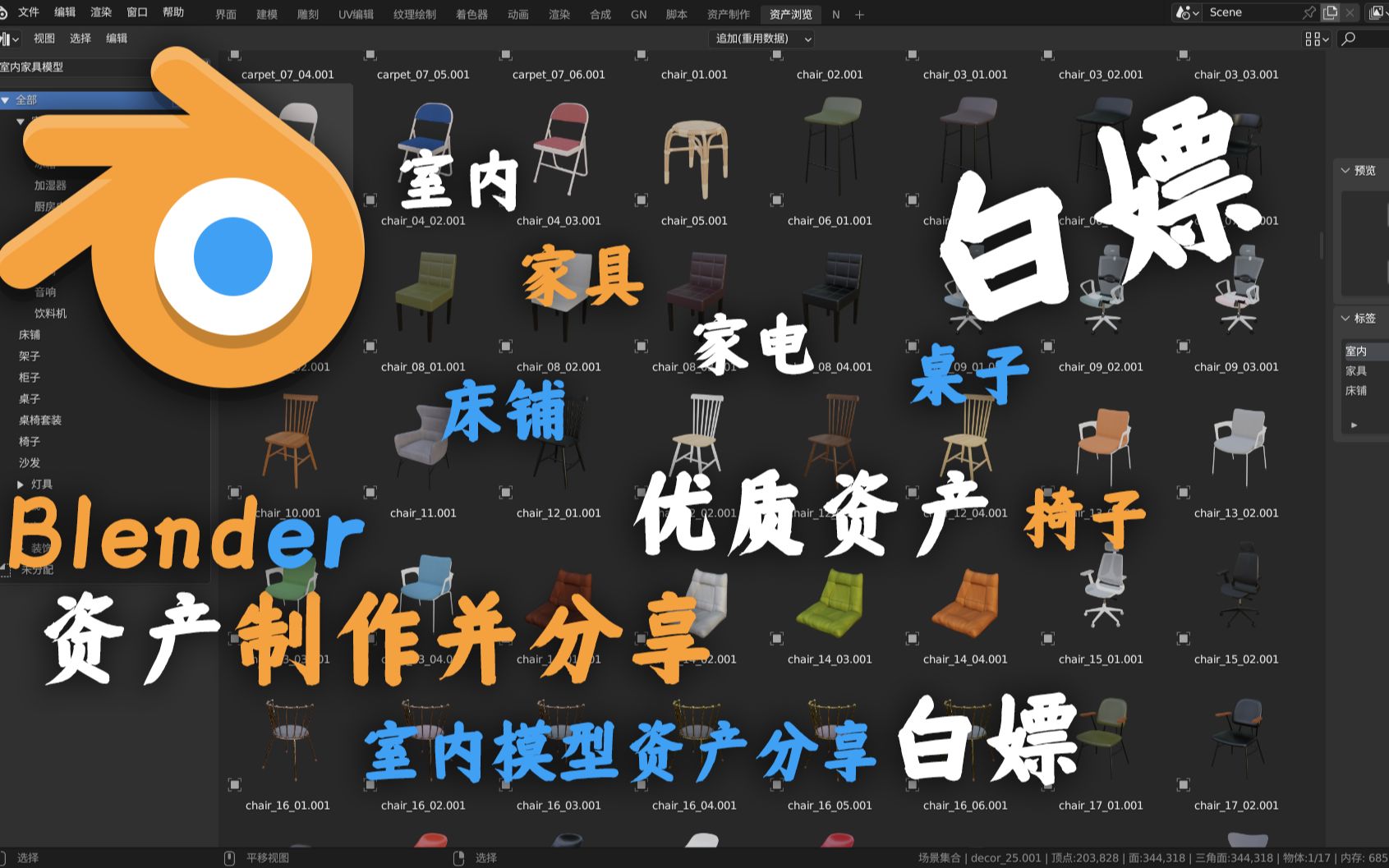The width and height of the screenshot is (1389, 868).
Task: Select the 床铺 catalog
Action: click(30, 335)
